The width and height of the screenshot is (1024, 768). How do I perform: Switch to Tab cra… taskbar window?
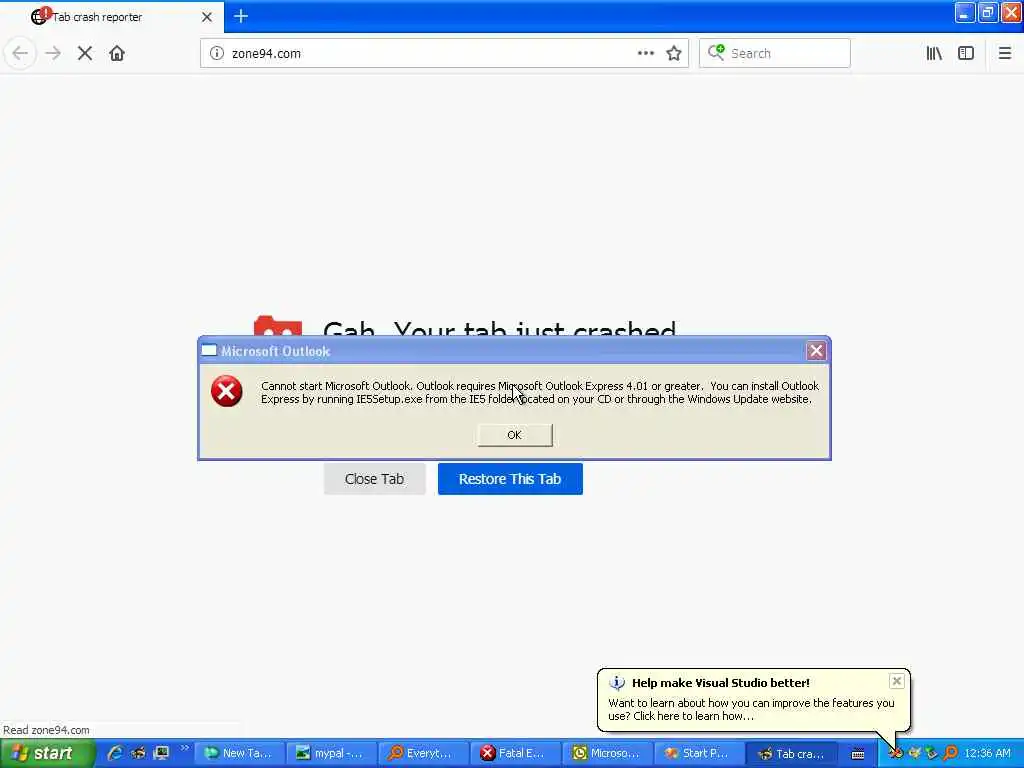792,754
